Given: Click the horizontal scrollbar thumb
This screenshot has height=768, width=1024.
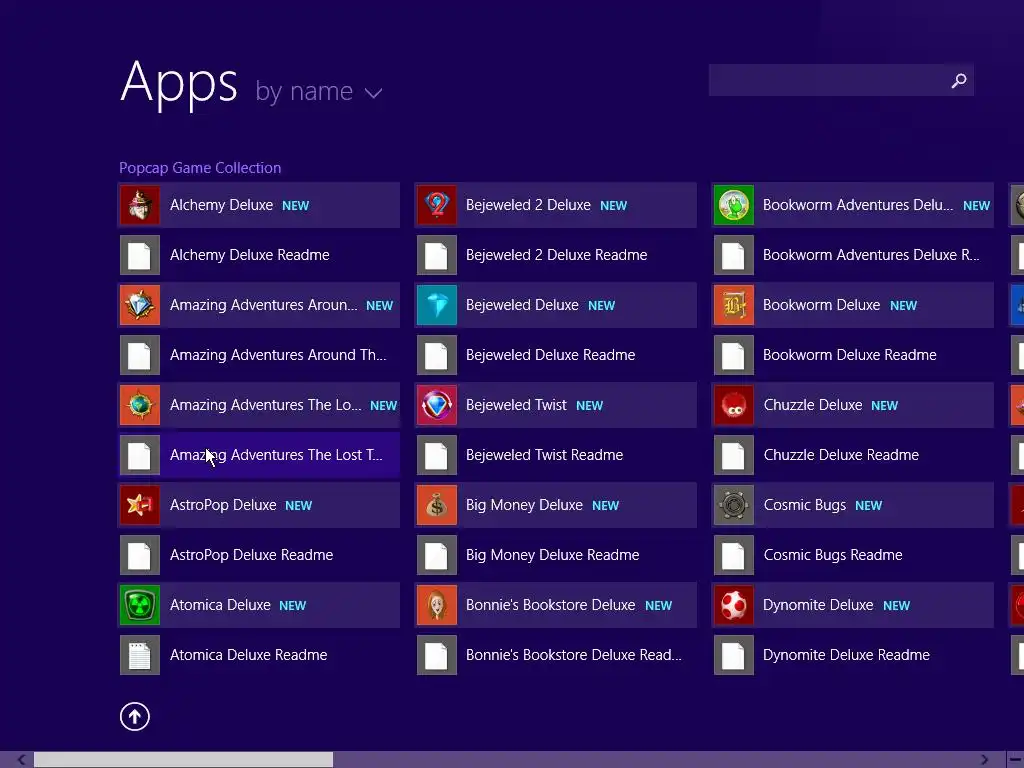Looking at the screenshot, I should coord(184,760).
